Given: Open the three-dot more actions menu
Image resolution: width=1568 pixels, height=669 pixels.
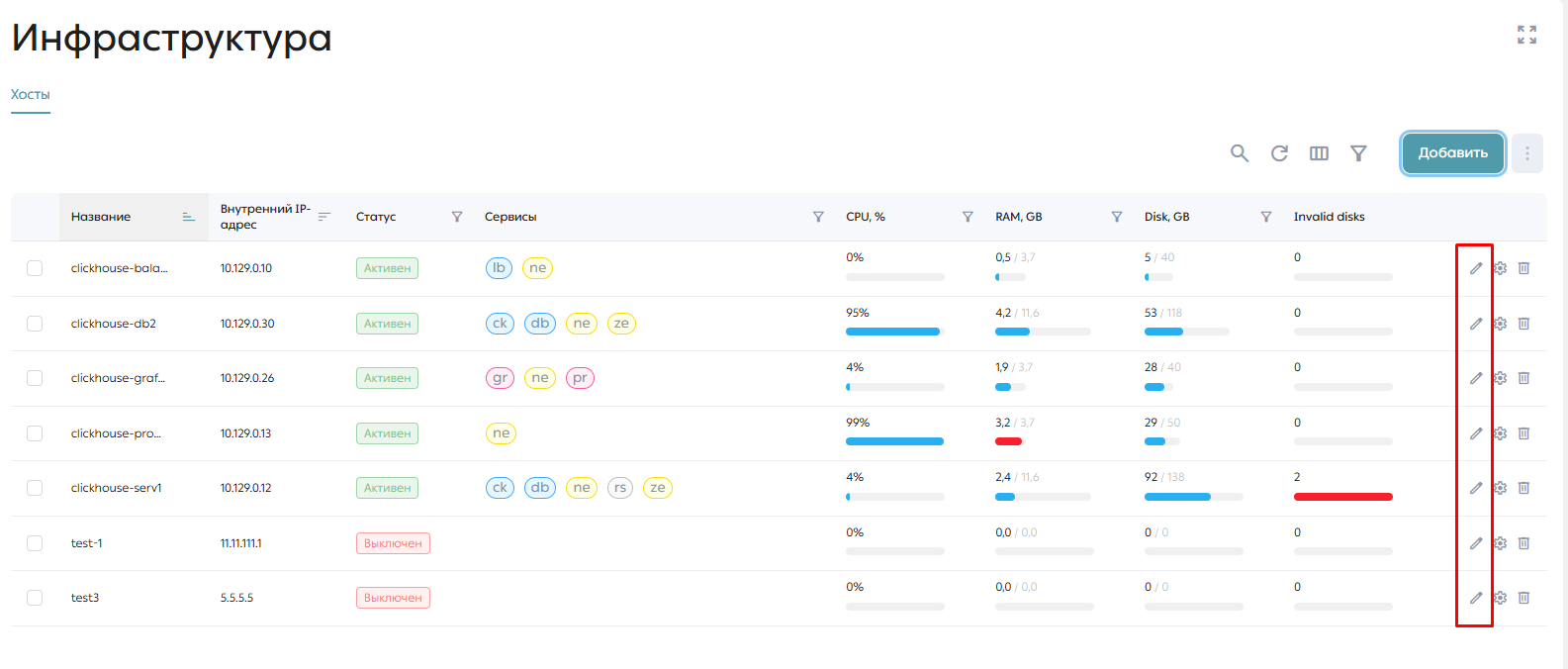Looking at the screenshot, I should click(1527, 153).
